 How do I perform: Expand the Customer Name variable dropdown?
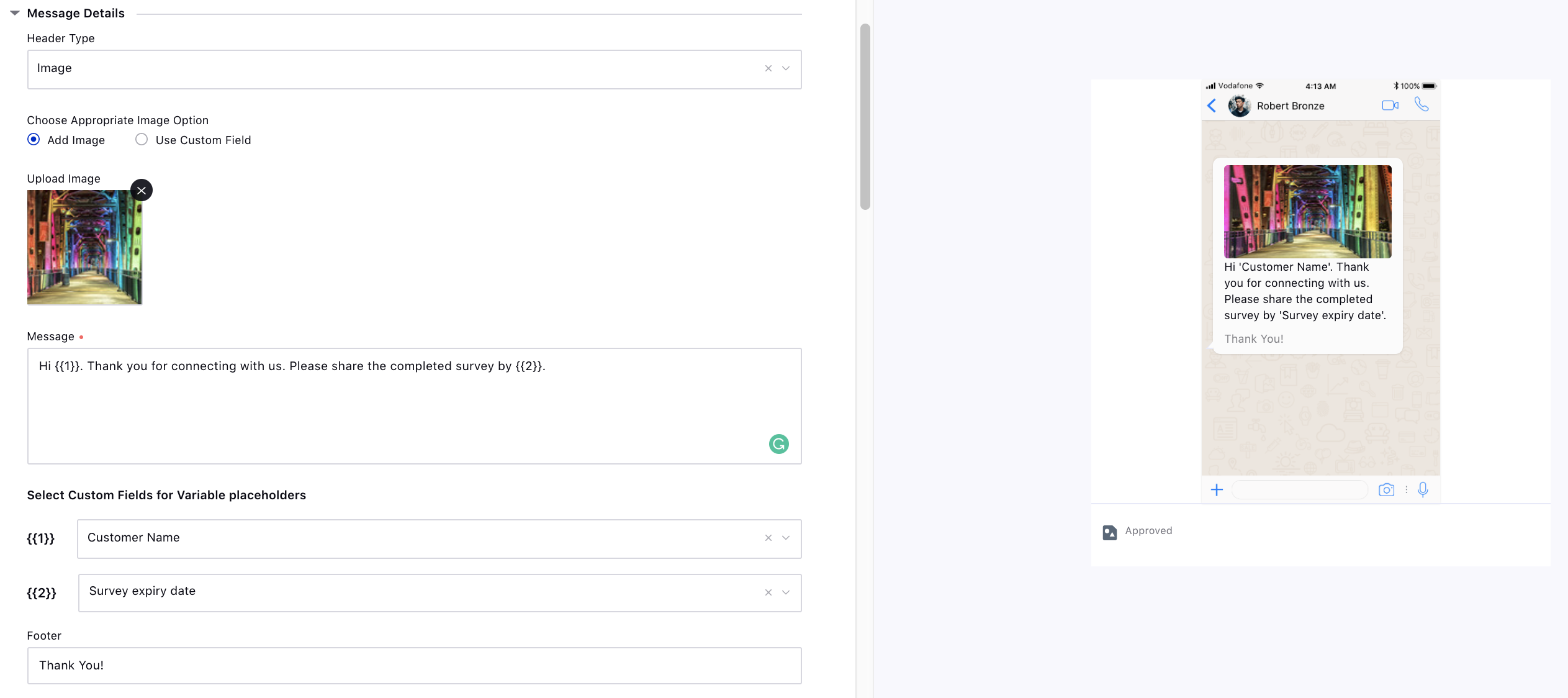pyautogui.click(x=786, y=538)
